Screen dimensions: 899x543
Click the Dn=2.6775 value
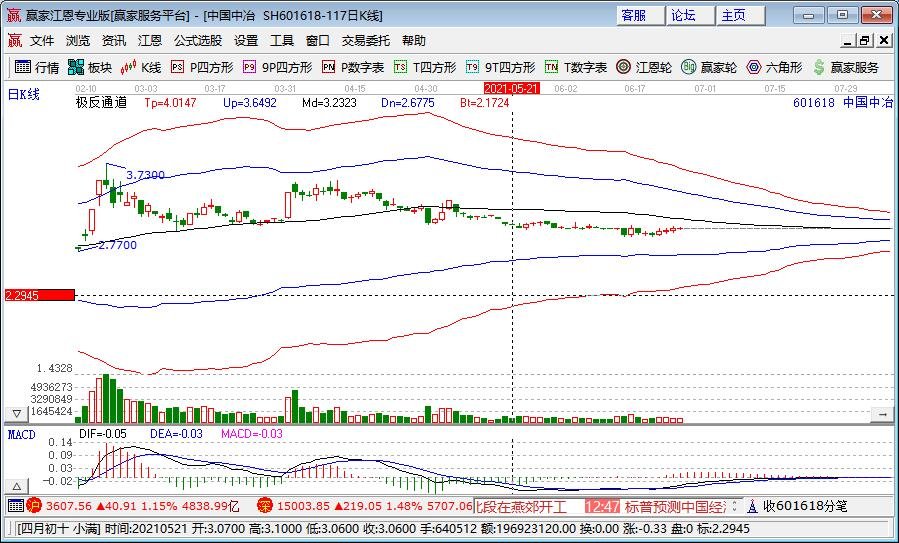point(408,103)
